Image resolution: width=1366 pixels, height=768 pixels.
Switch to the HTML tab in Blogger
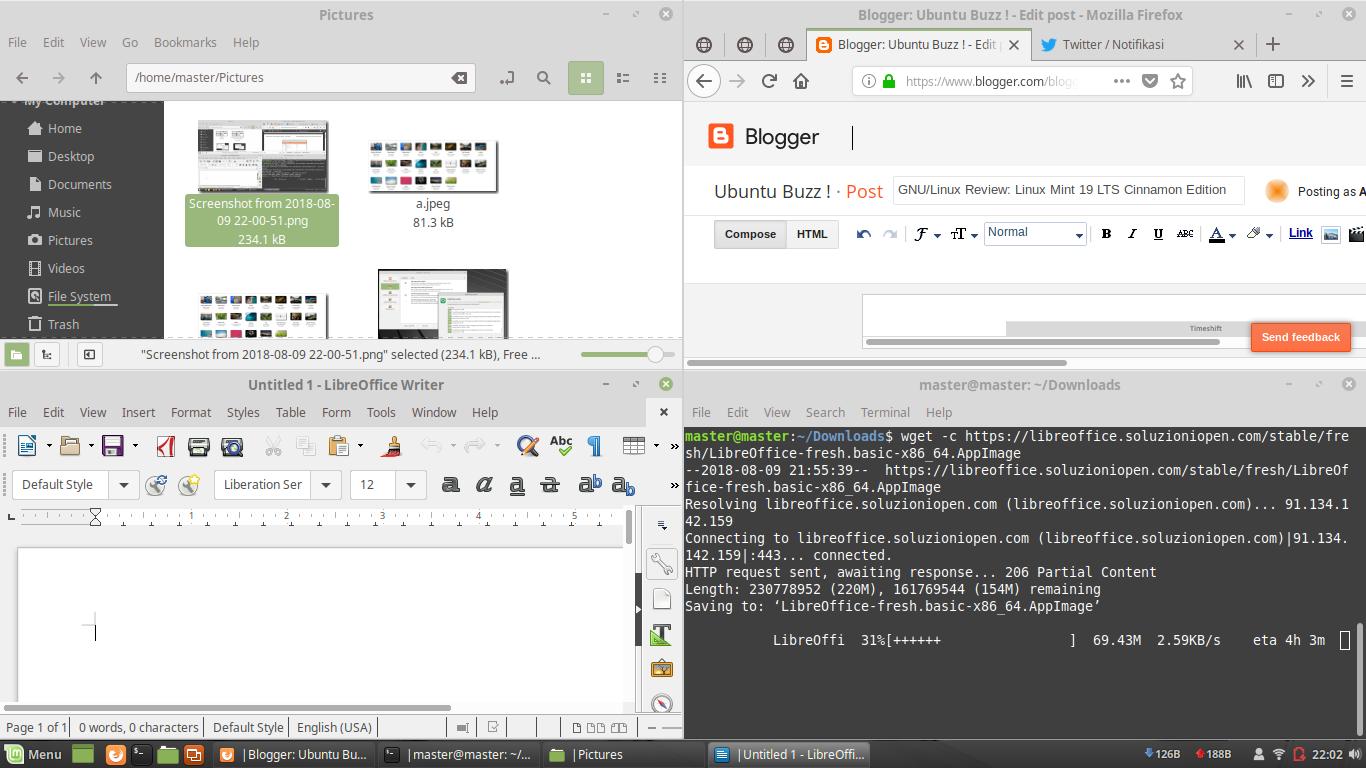[812, 234]
